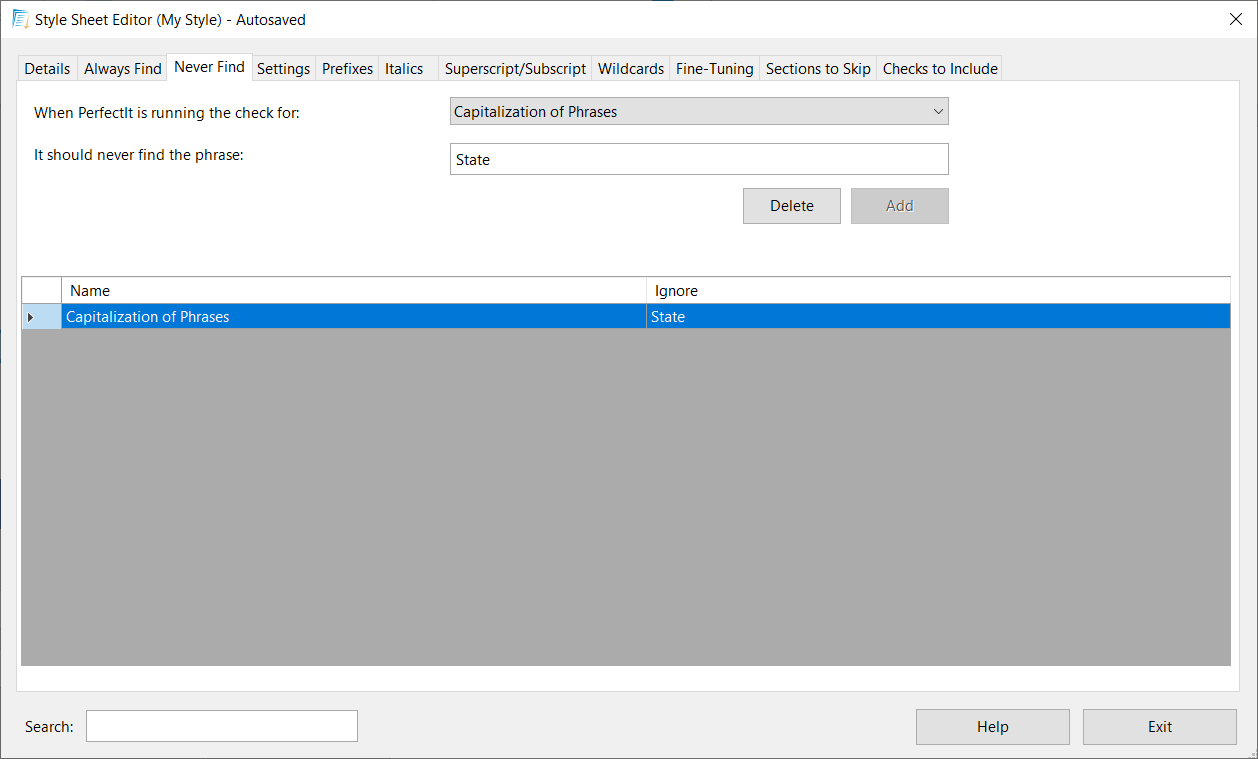Screen dimensions: 1258x759
Task: Go to the Prefixes tab
Action: tap(348, 69)
